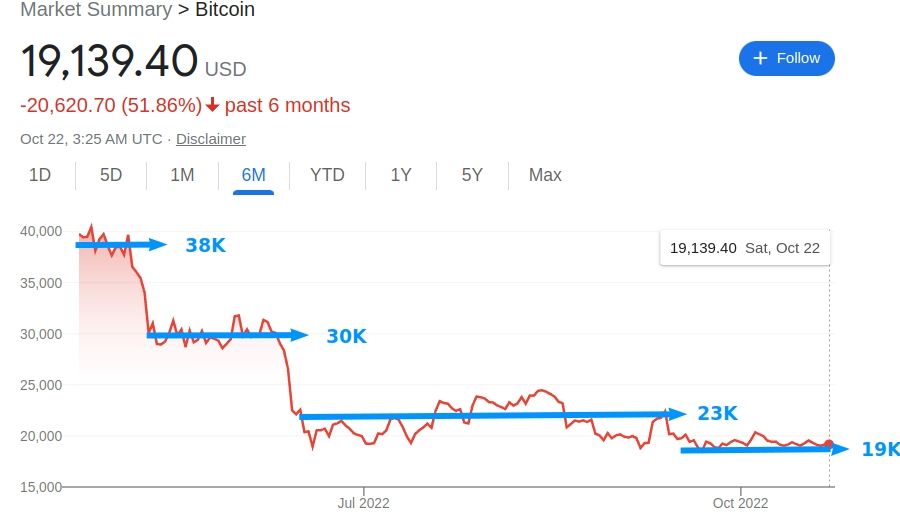Switch to the YTD chart range
The width and height of the screenshot is (900, 520).
pos(327,175)
